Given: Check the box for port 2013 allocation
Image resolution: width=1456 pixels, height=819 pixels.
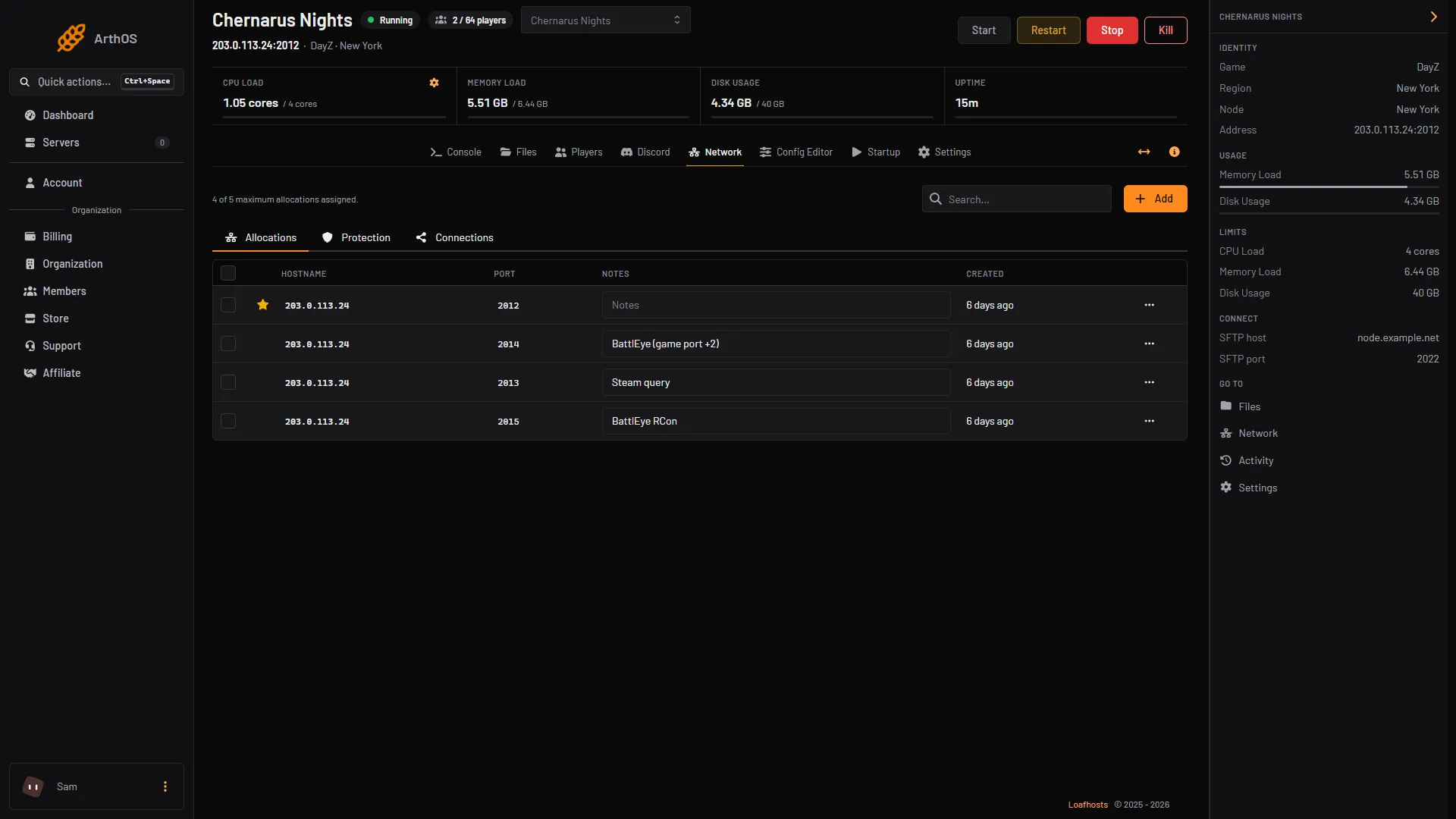Looking at the screenshot, I should (x=228, y=382).
